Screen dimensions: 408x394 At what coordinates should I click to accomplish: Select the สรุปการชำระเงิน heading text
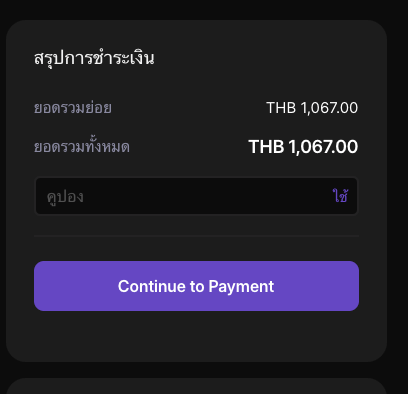point(94,58)
